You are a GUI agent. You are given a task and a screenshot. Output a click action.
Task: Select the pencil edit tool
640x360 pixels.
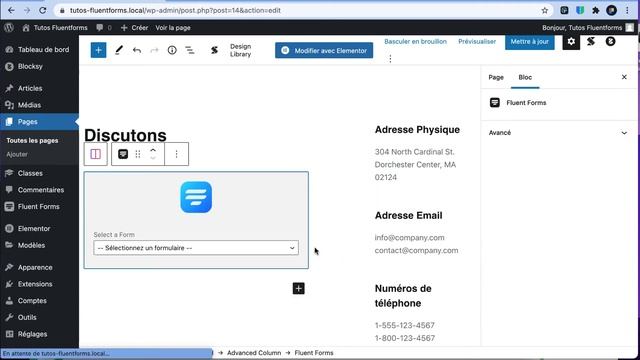point(119,50)
